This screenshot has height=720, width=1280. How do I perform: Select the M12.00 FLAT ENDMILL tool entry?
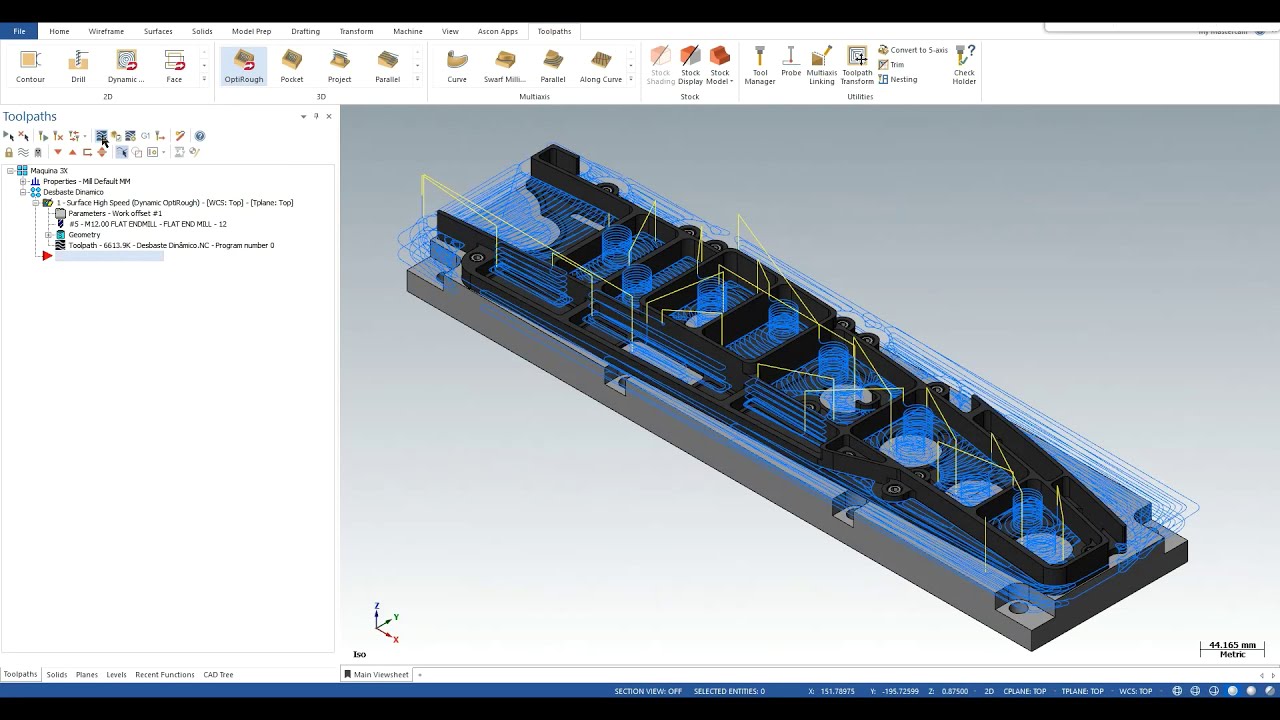pos(148,224)
